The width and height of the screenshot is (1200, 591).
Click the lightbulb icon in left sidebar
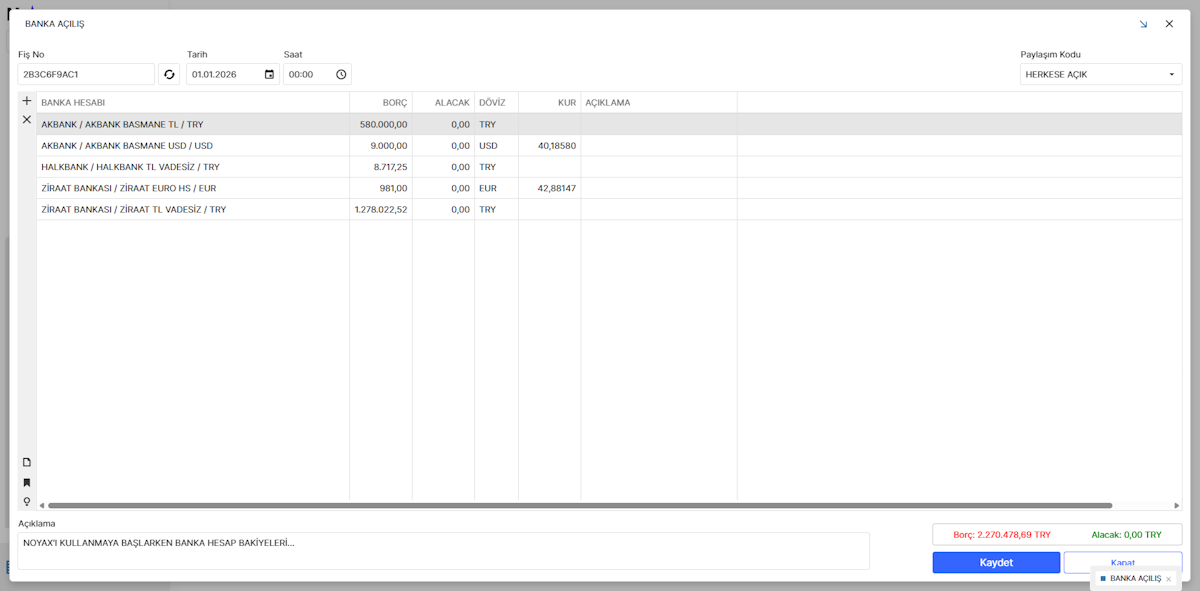[27, 502]
